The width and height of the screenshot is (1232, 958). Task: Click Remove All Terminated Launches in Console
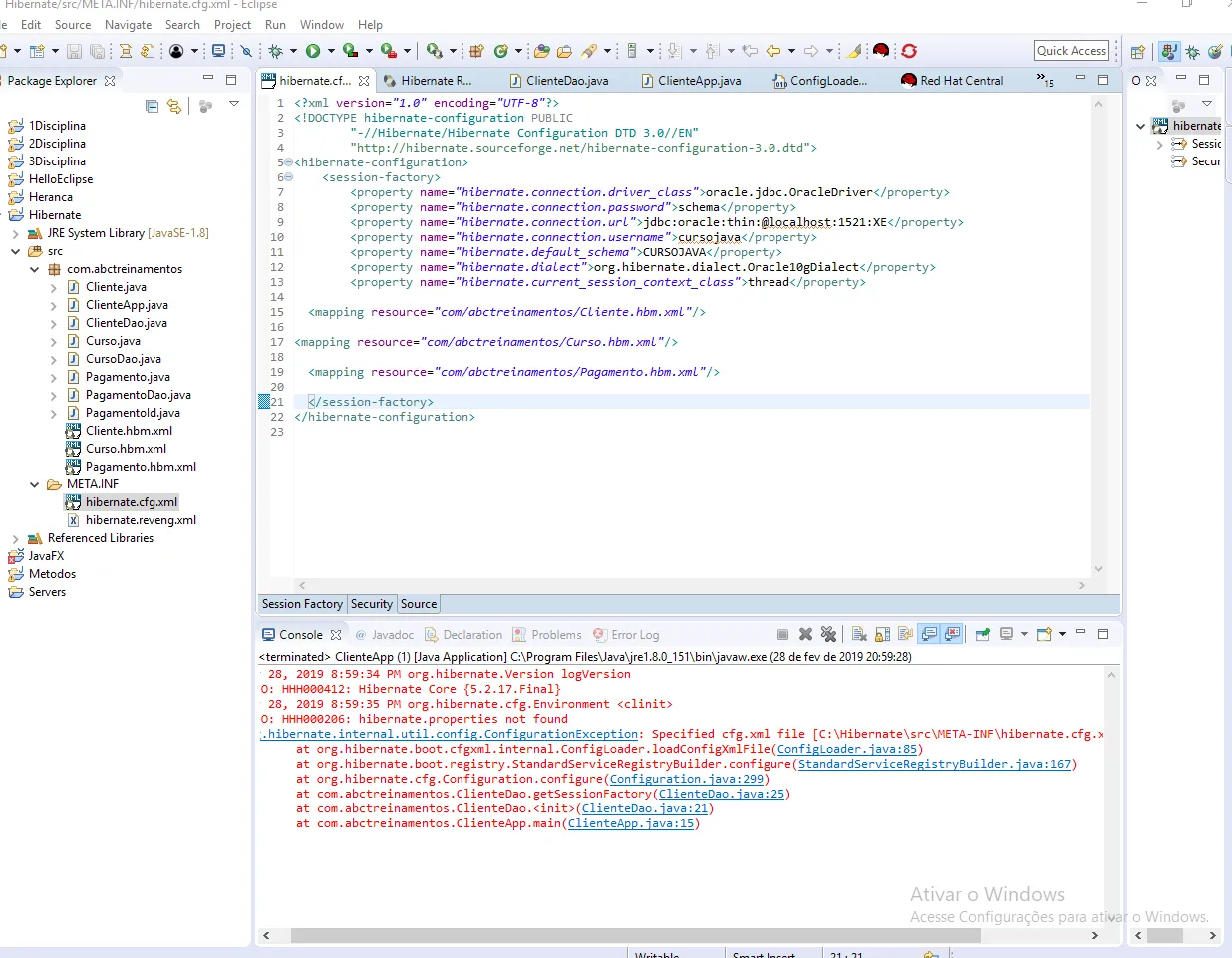pos(828,634)
